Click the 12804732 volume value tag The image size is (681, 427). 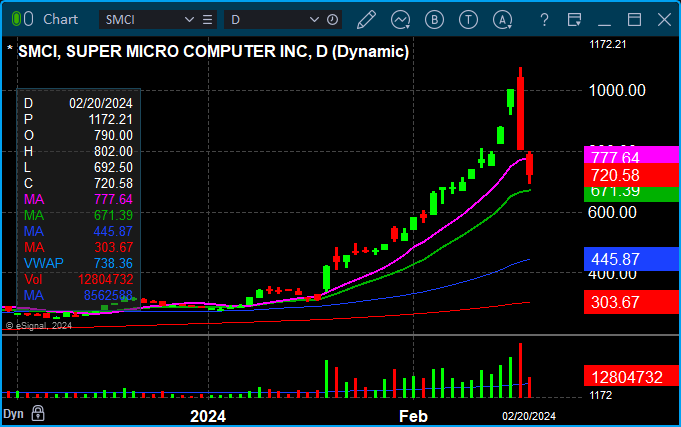coord(631,377)
